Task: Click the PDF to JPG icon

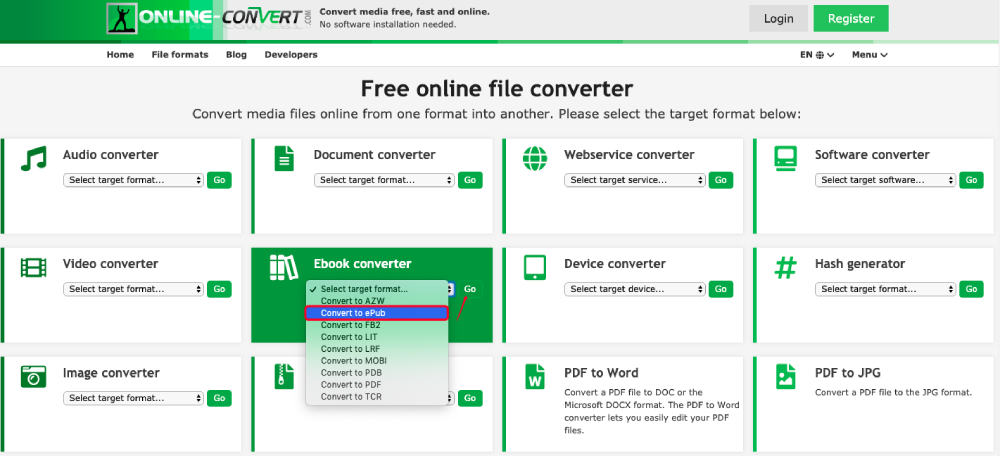Action: [x=787, y=377]
